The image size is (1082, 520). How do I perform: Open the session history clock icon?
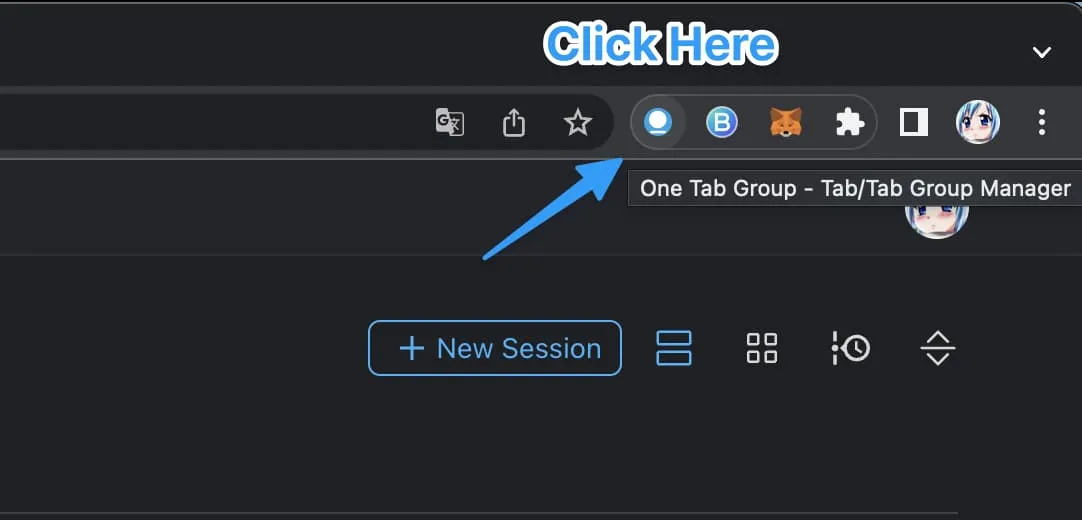tap(851, 348)
